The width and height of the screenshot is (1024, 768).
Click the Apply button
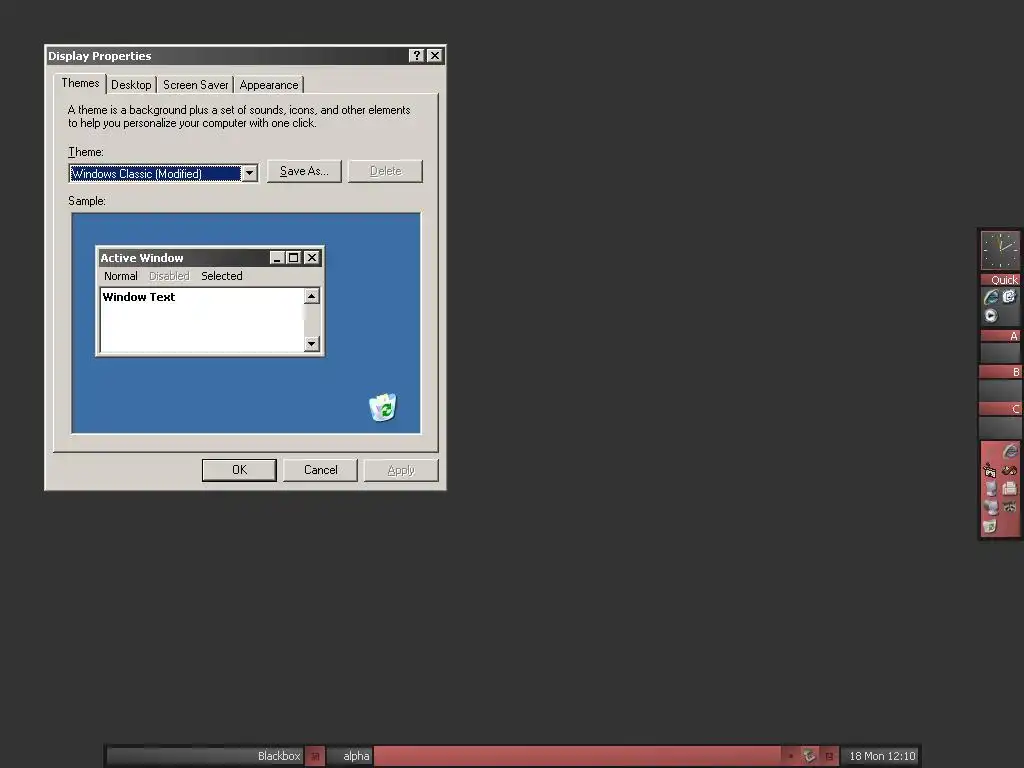401,470
